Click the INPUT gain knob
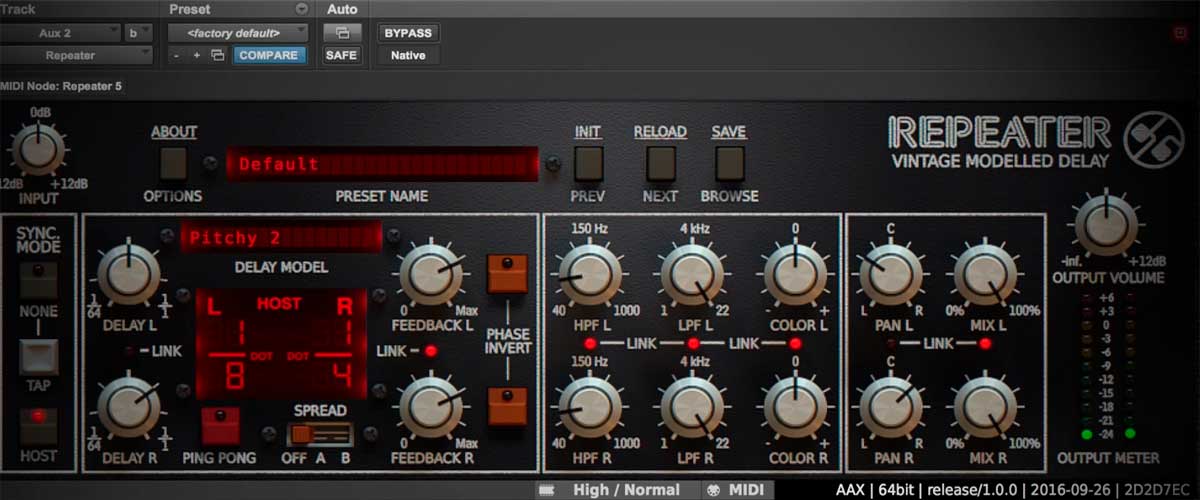The width and height of the screenshot is (1200, 500). click(39, 148)
